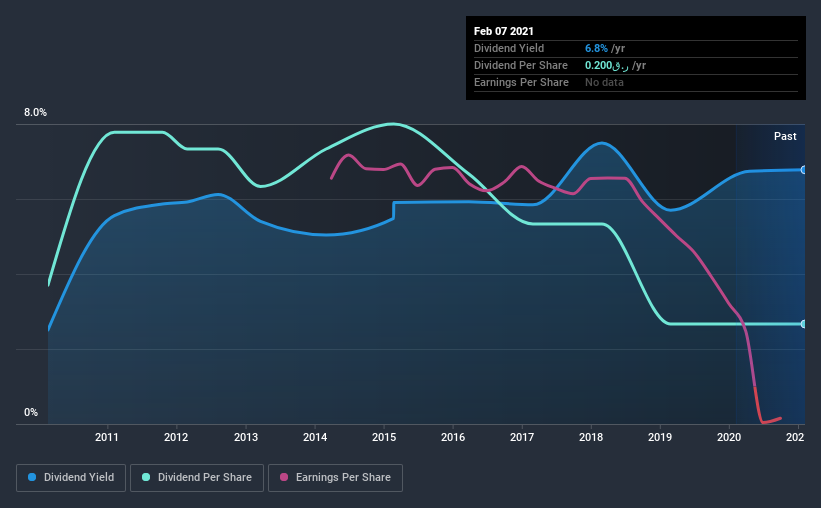
Task: Click the 8.0% y-axis label
Action: point(35,113)
